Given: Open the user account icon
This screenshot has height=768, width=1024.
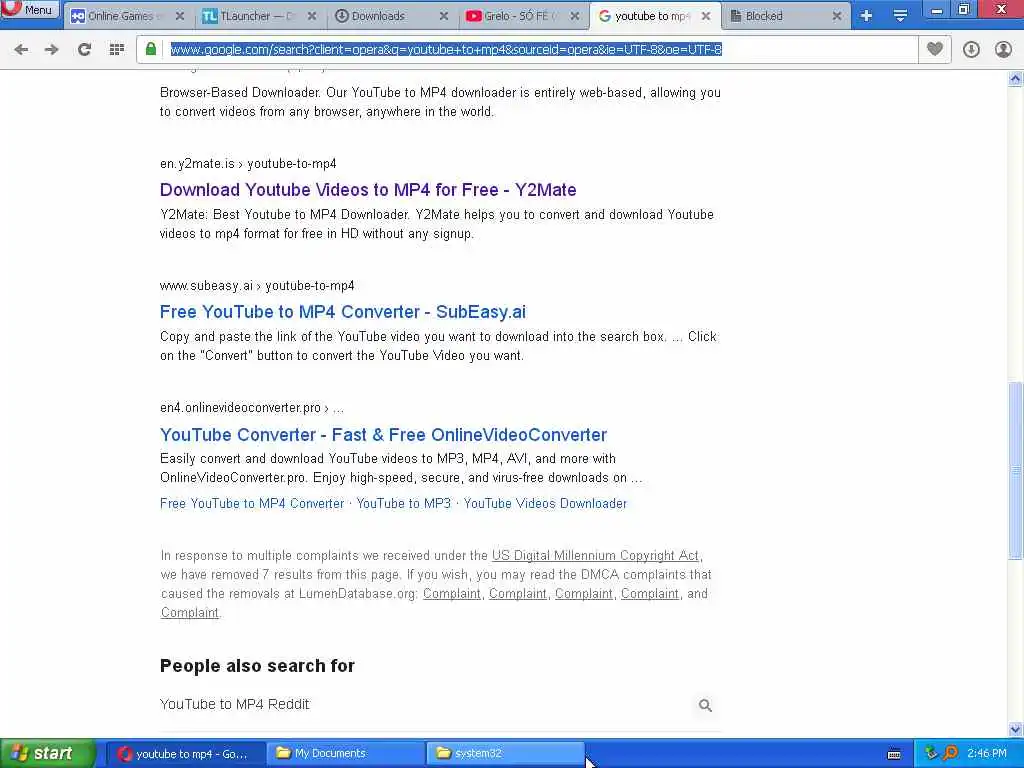Looking at the screenshot, I should coord(1003,49).
